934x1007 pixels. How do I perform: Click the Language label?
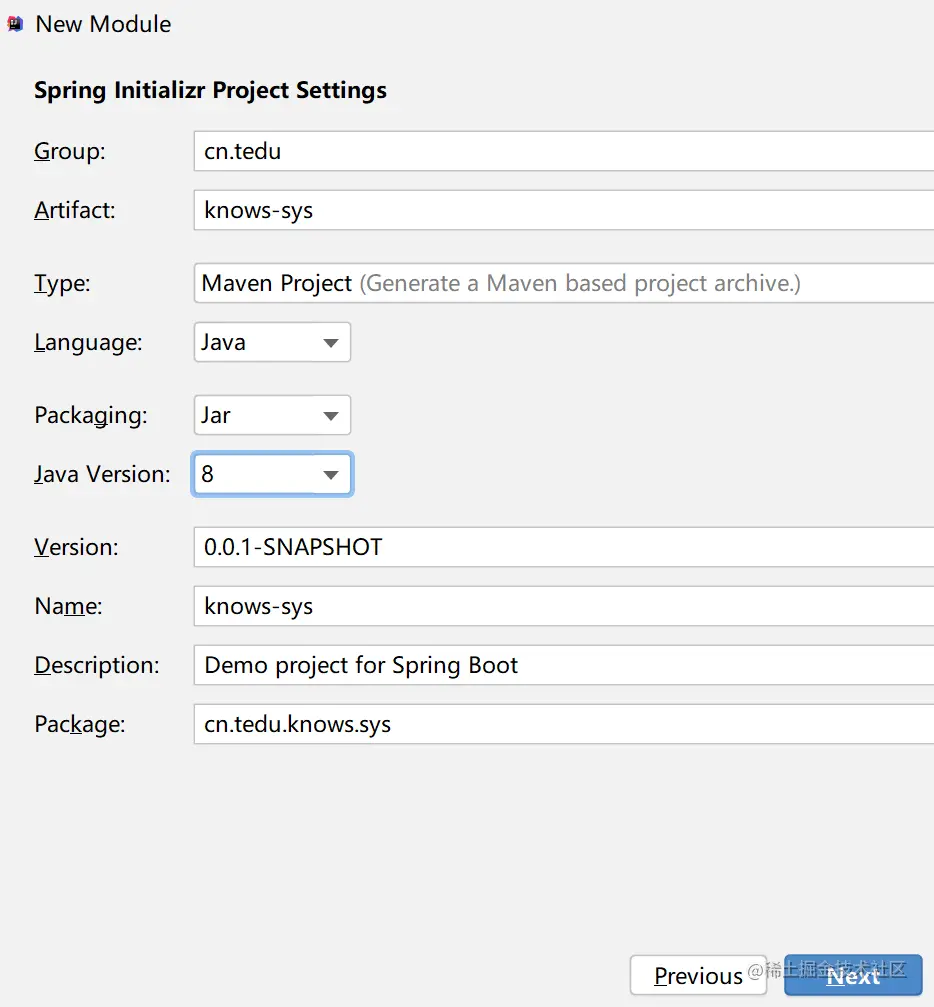tap(88, 343)
